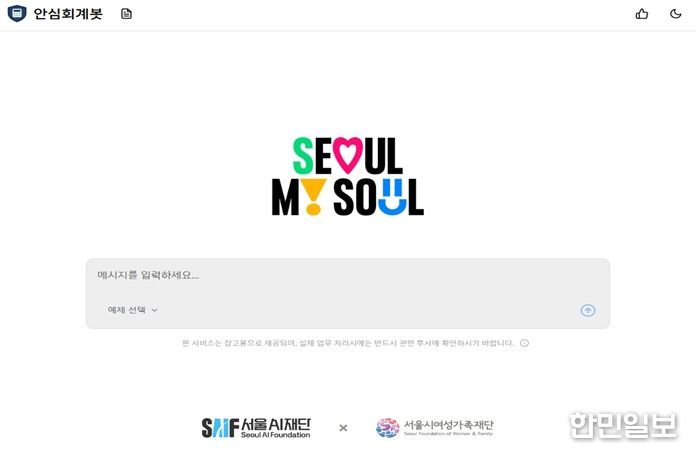Toggle dark mode with moon icon
Image resolution: width=696 pixels, height=456 pixels.
click(676, 14)
